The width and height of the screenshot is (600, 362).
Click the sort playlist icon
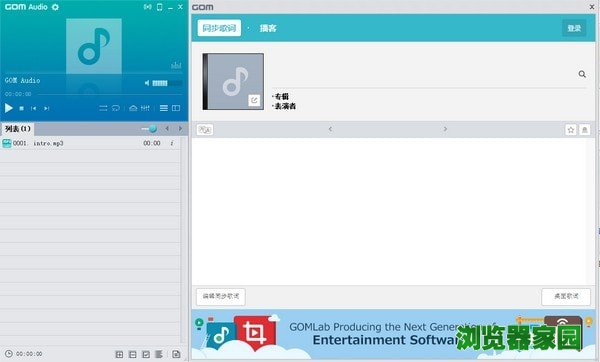[159, 354]
